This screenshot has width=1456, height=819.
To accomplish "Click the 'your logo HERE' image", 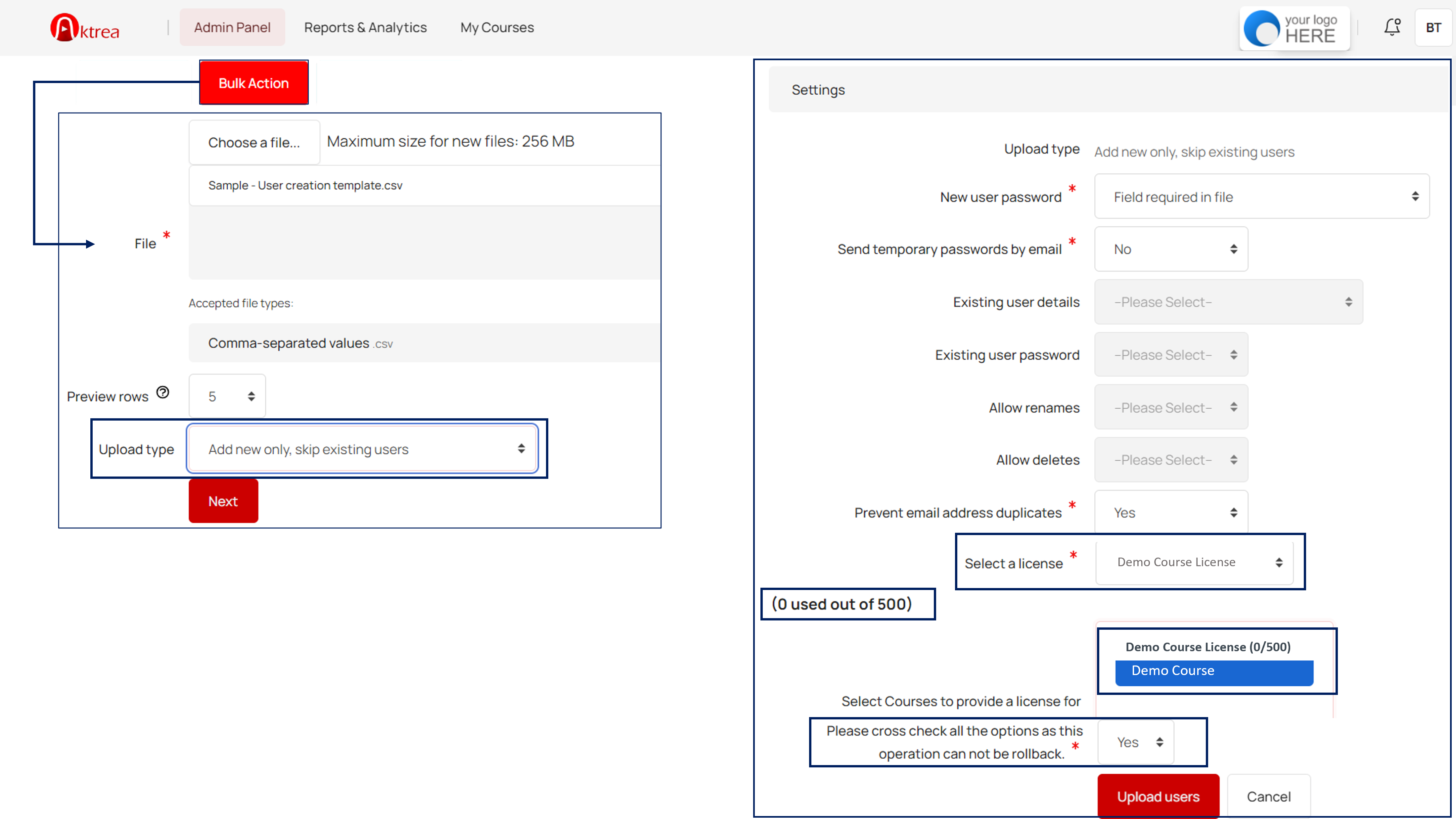I will pyautogui.click(x=1294, y=28).
